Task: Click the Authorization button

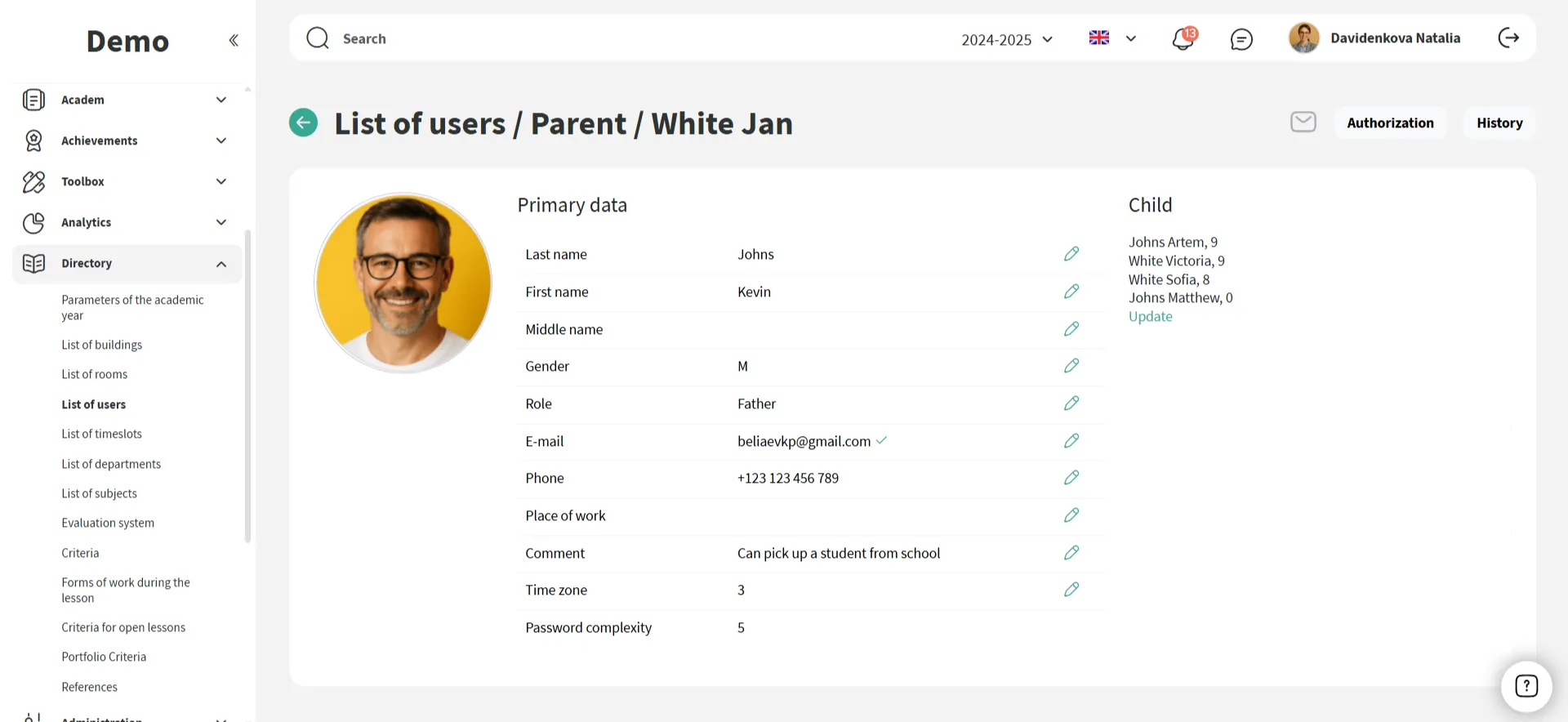Action: click(1389, 123)
